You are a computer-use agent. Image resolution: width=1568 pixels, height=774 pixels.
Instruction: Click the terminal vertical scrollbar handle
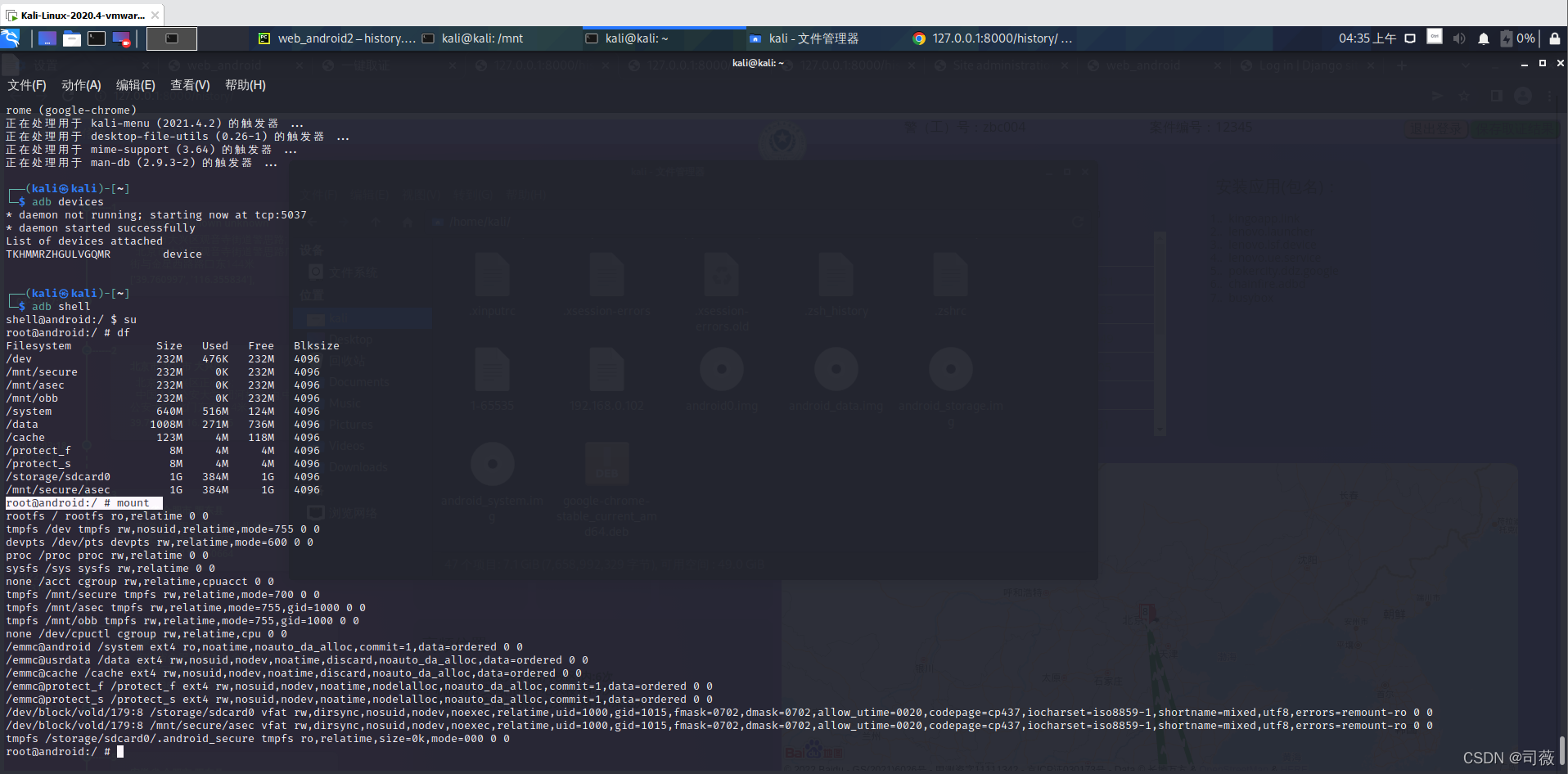coord(1561,749)
